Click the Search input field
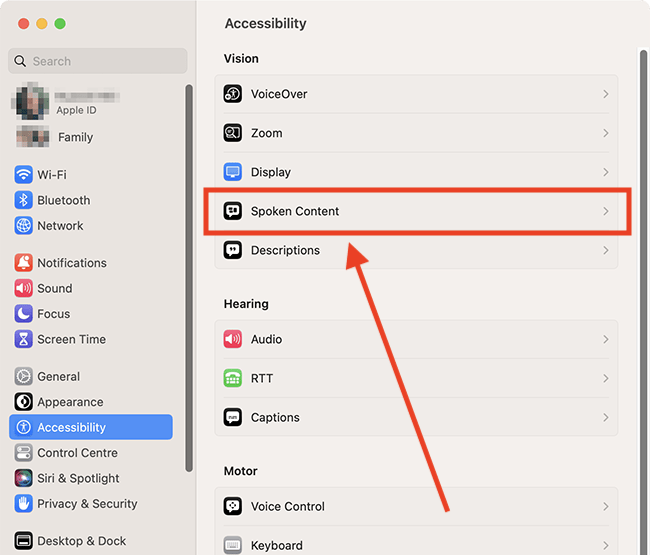The image size is (650, 555). (97, 61)
